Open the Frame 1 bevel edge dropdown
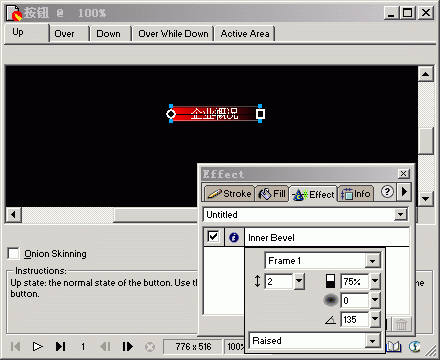Viewport: 440px width, 360px height. pos(373,261)
